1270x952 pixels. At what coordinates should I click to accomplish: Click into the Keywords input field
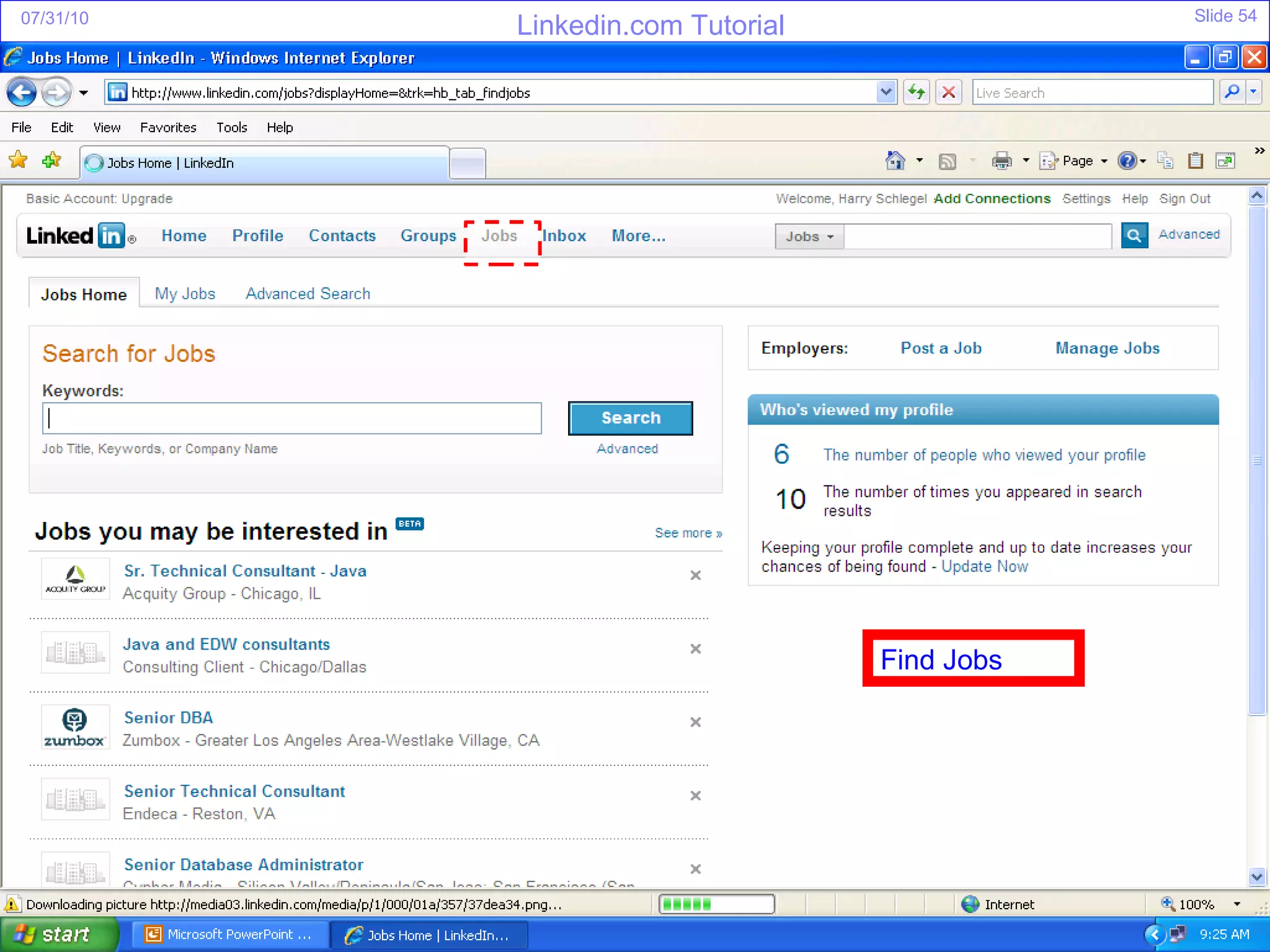(x=291, y=418)
